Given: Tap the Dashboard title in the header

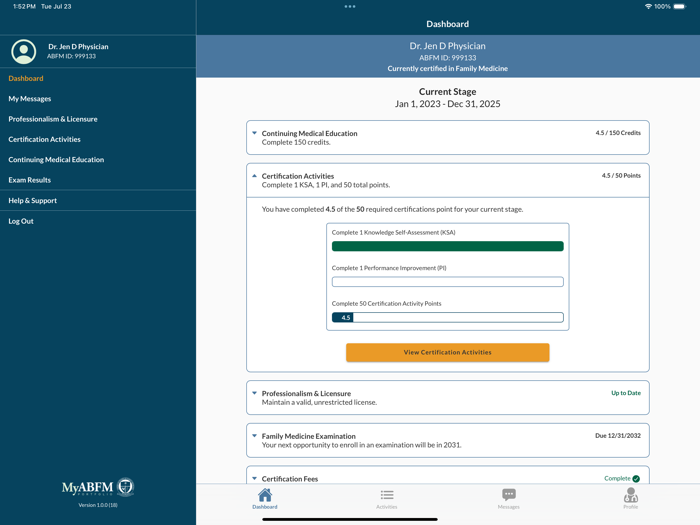Looking at the screenshot, I should pos(447,24).
